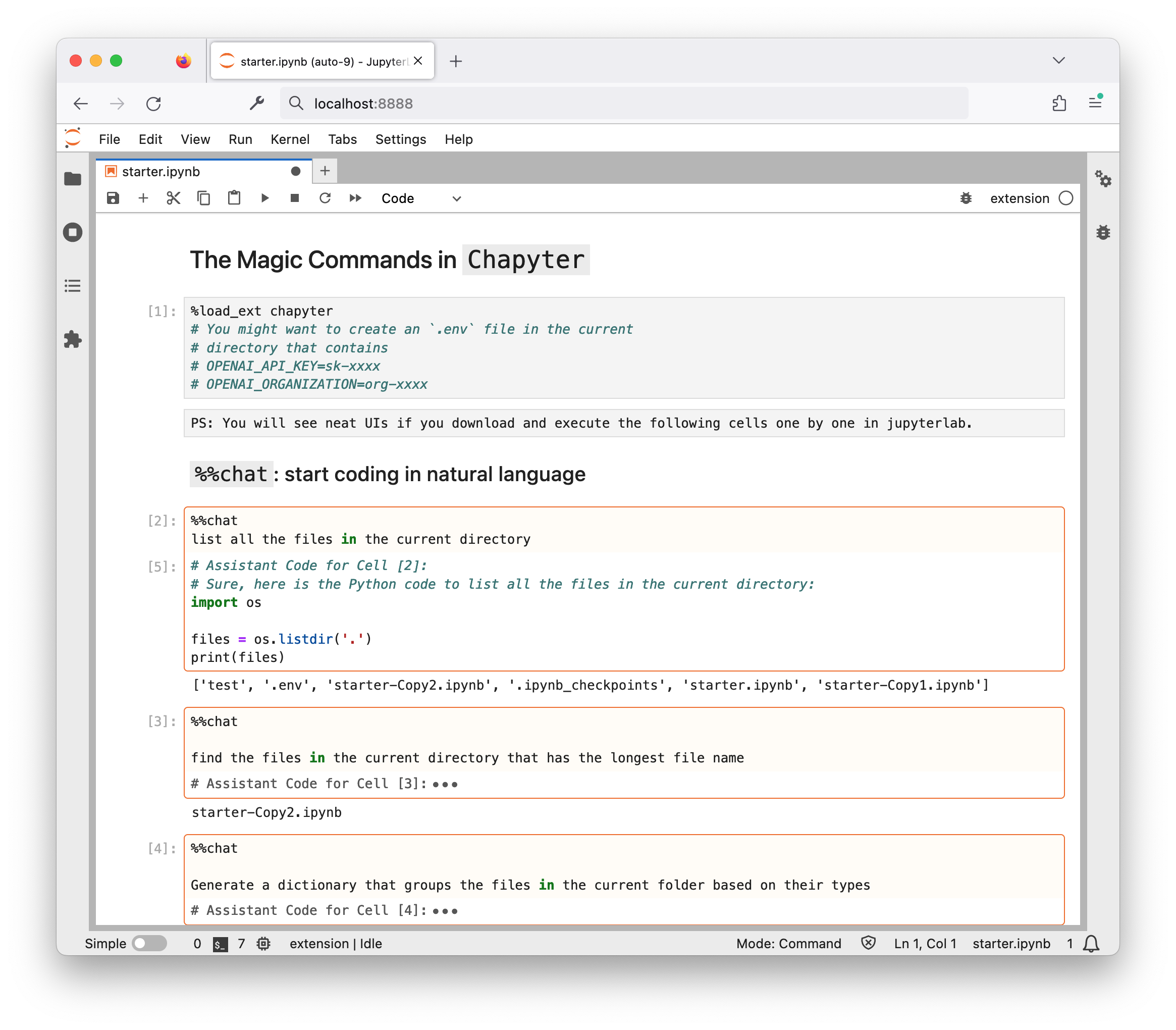This screenshot has width=1176, height=1030.
Task: Close the starter.ipynb browser tab
Action: pyautogui.click(x=418, y=61)
